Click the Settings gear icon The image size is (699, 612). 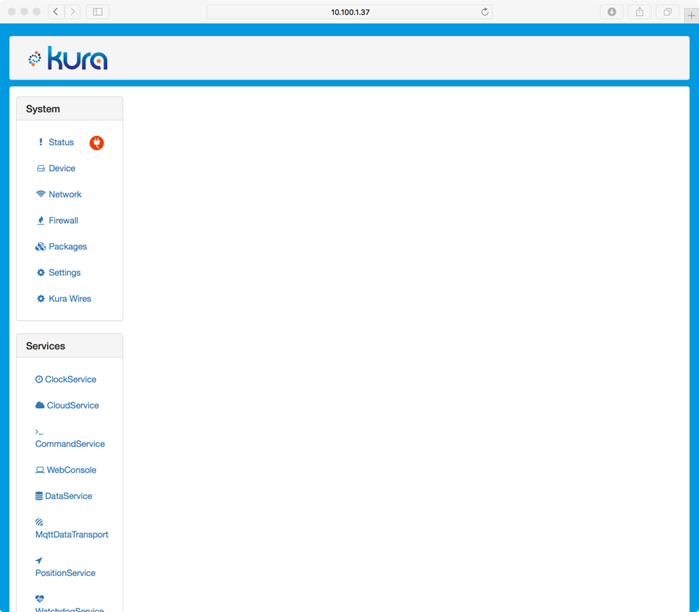point(41,272)
